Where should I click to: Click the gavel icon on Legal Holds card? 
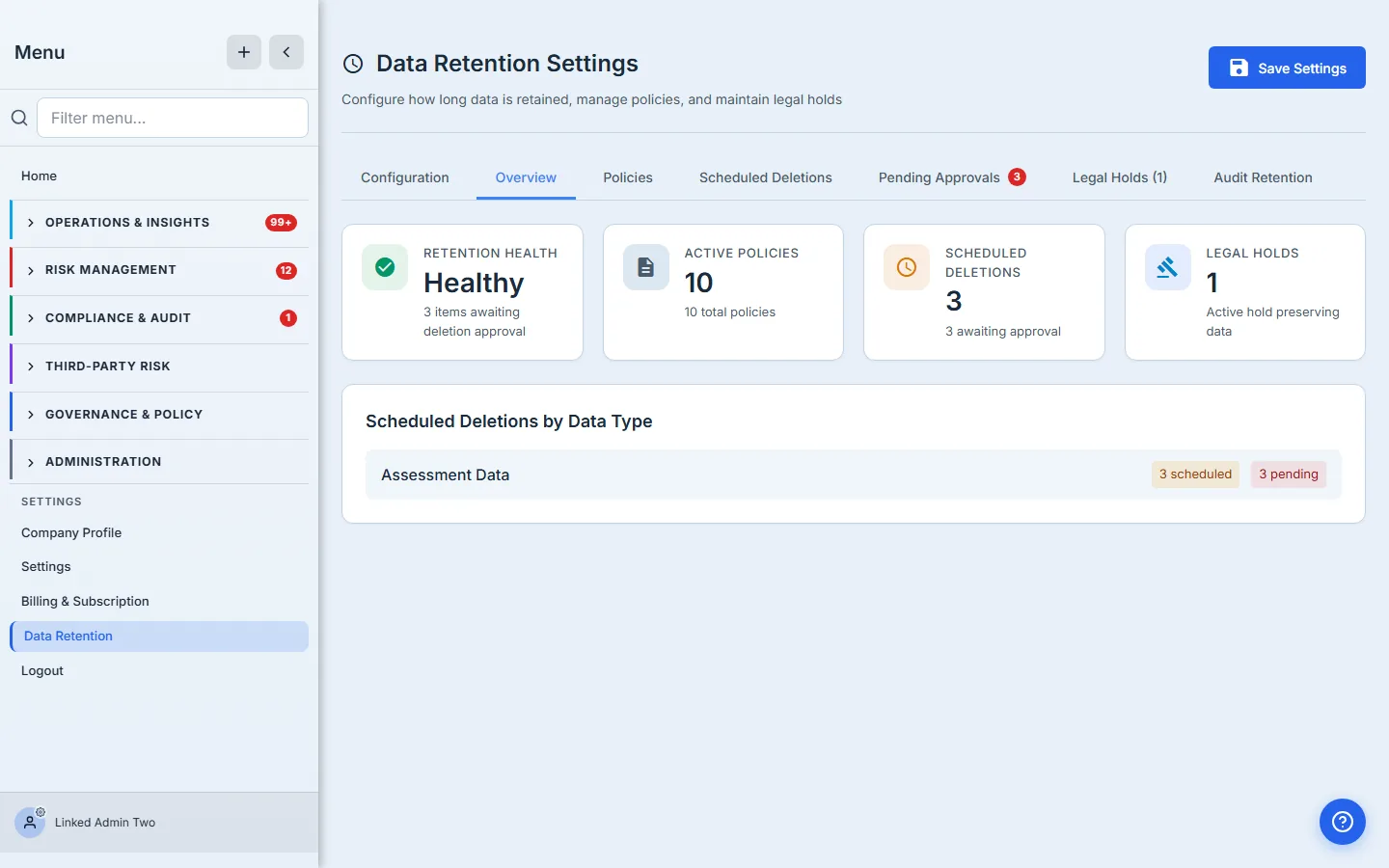[1168, 267]
